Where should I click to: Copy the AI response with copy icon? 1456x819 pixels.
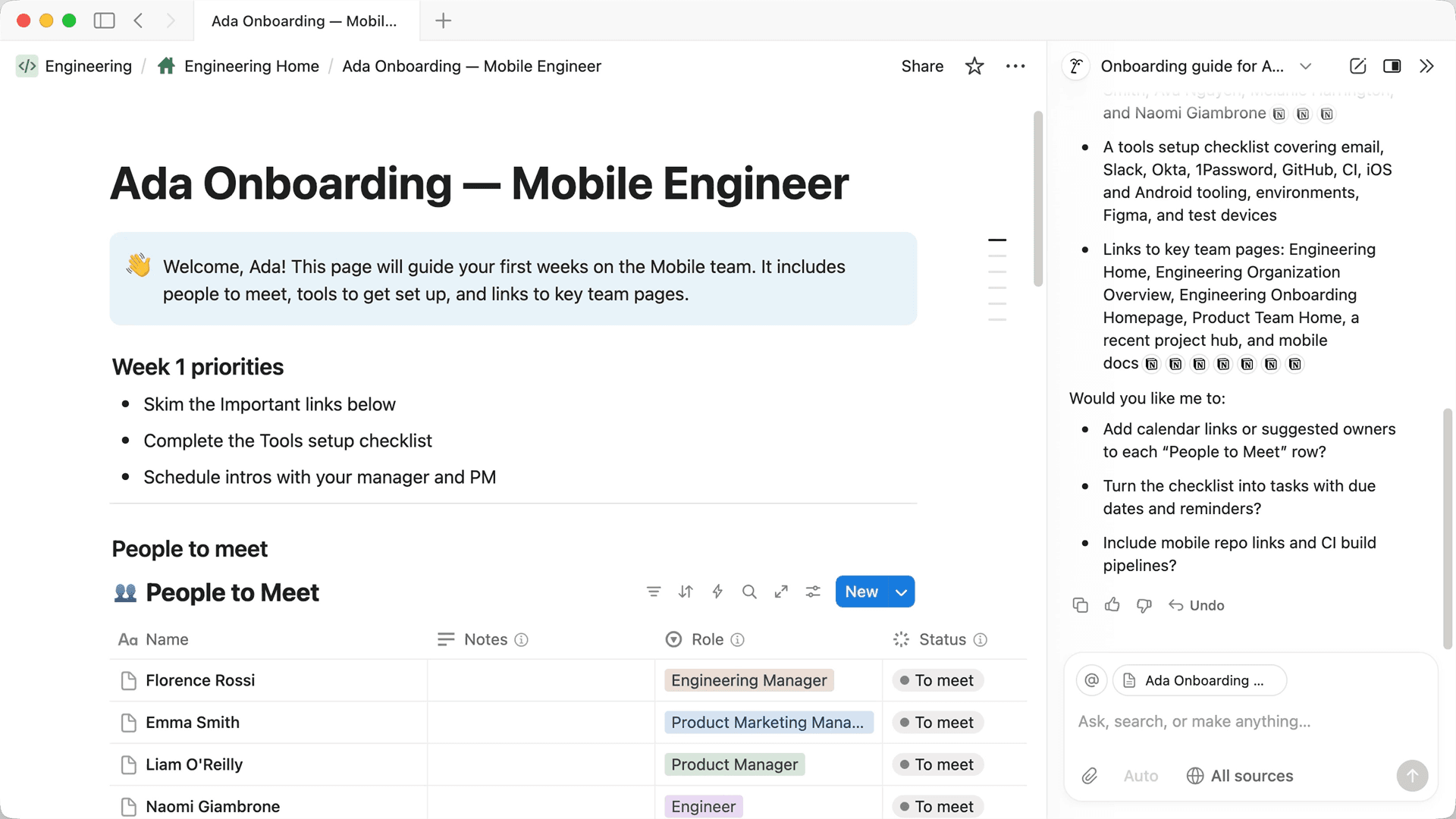point(1080,605)
